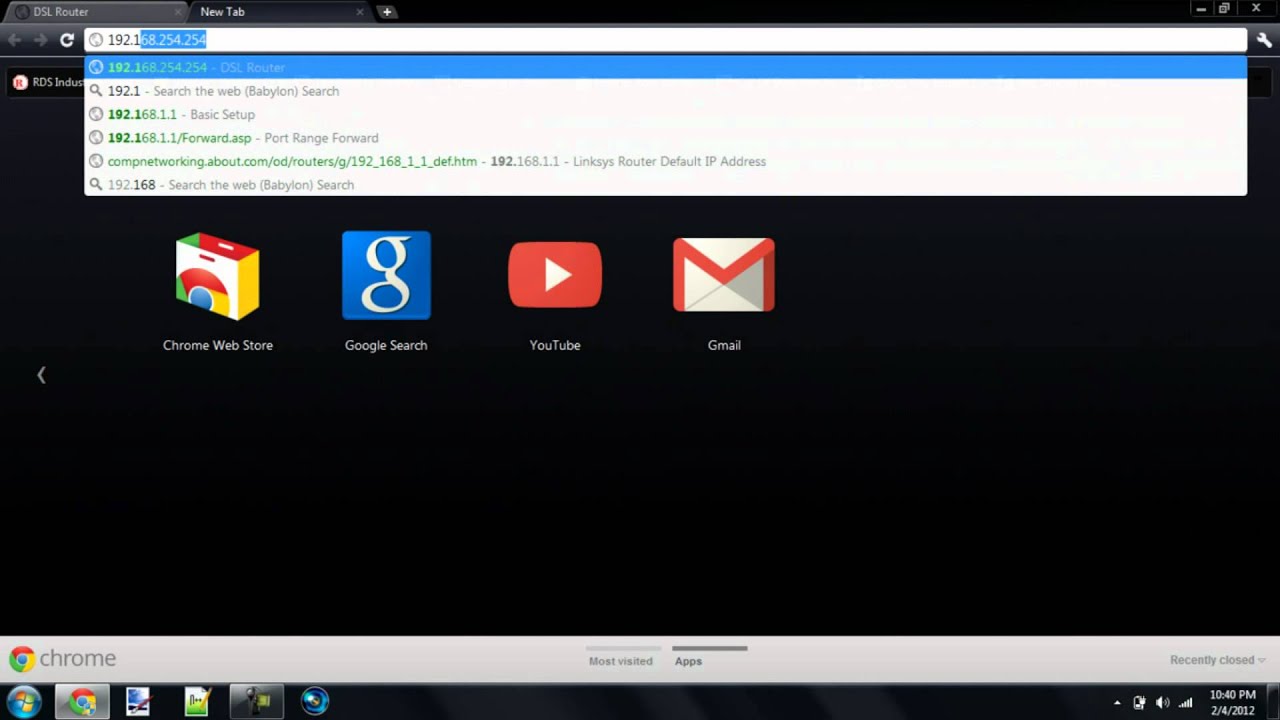Click the Forward navigation arrow
Screen dimensions: 1280x720
click(40, 40)
